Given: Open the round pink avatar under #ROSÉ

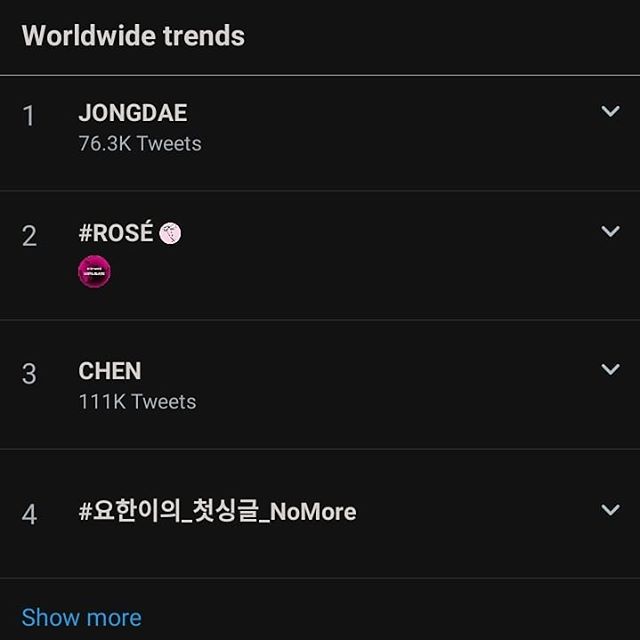Looking at the screenshot, I should (94, 271).
